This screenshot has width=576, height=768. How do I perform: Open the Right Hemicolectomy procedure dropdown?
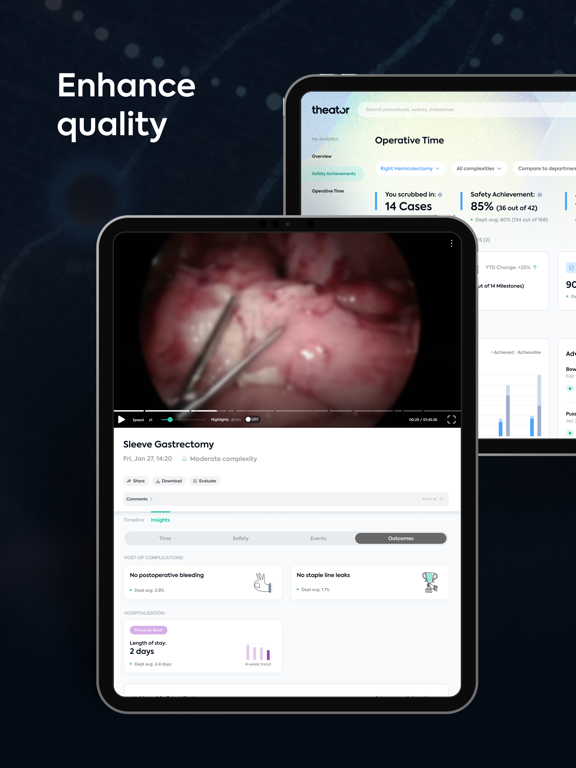(x=410, y=168)
